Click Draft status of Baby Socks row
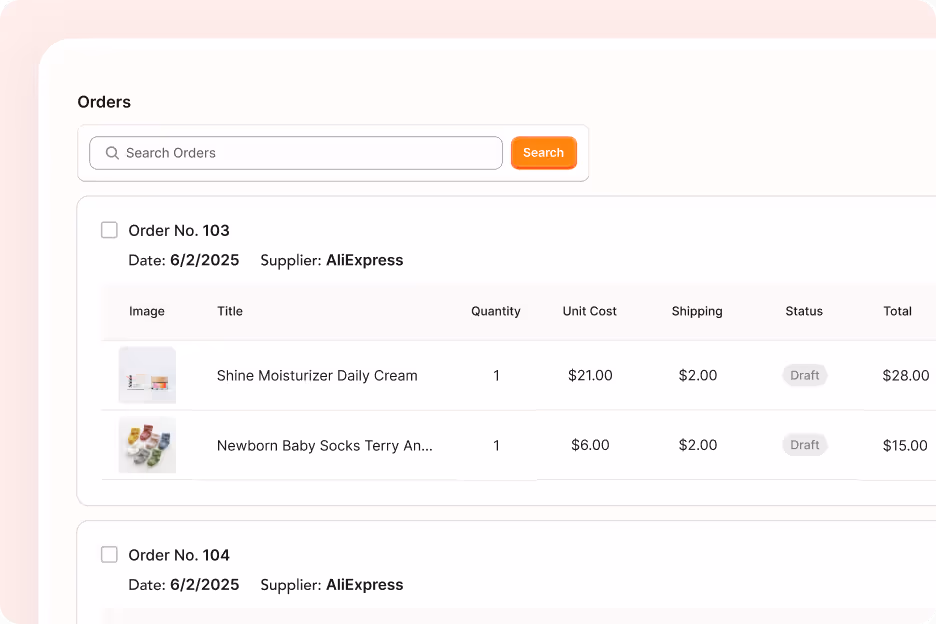The height and width of the screenshot is (624, 936). (805, 445)
